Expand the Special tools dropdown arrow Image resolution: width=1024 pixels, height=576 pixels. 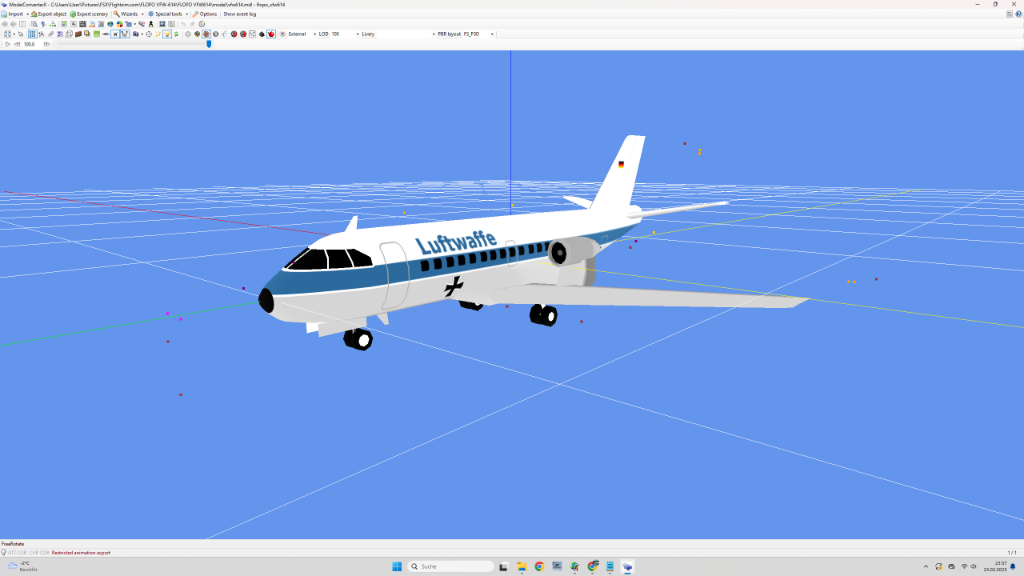[187, 14]
